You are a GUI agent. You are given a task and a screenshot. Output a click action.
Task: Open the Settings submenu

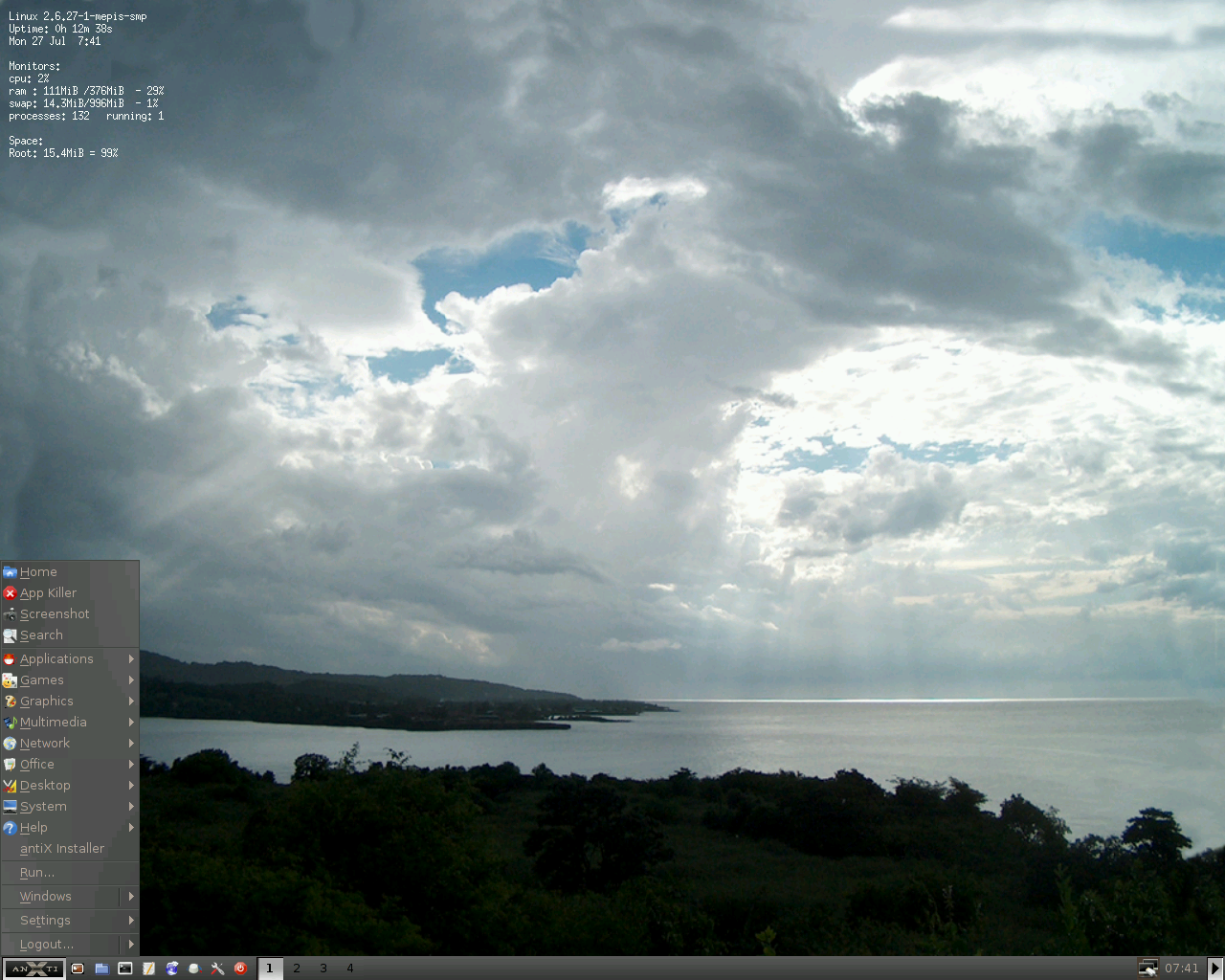(70, 921)
